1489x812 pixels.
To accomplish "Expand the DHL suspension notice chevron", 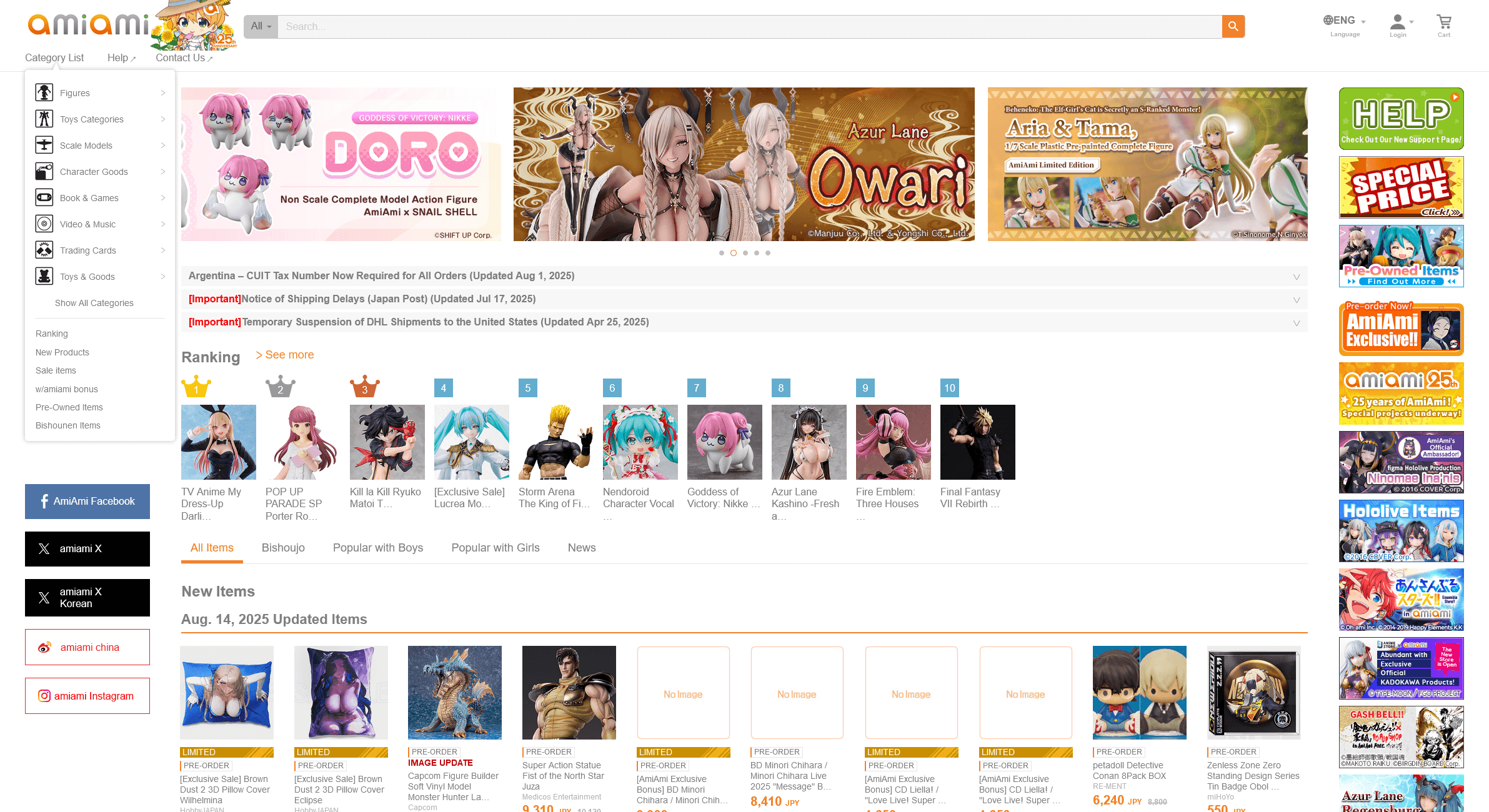I will (x=1297, y=323).
